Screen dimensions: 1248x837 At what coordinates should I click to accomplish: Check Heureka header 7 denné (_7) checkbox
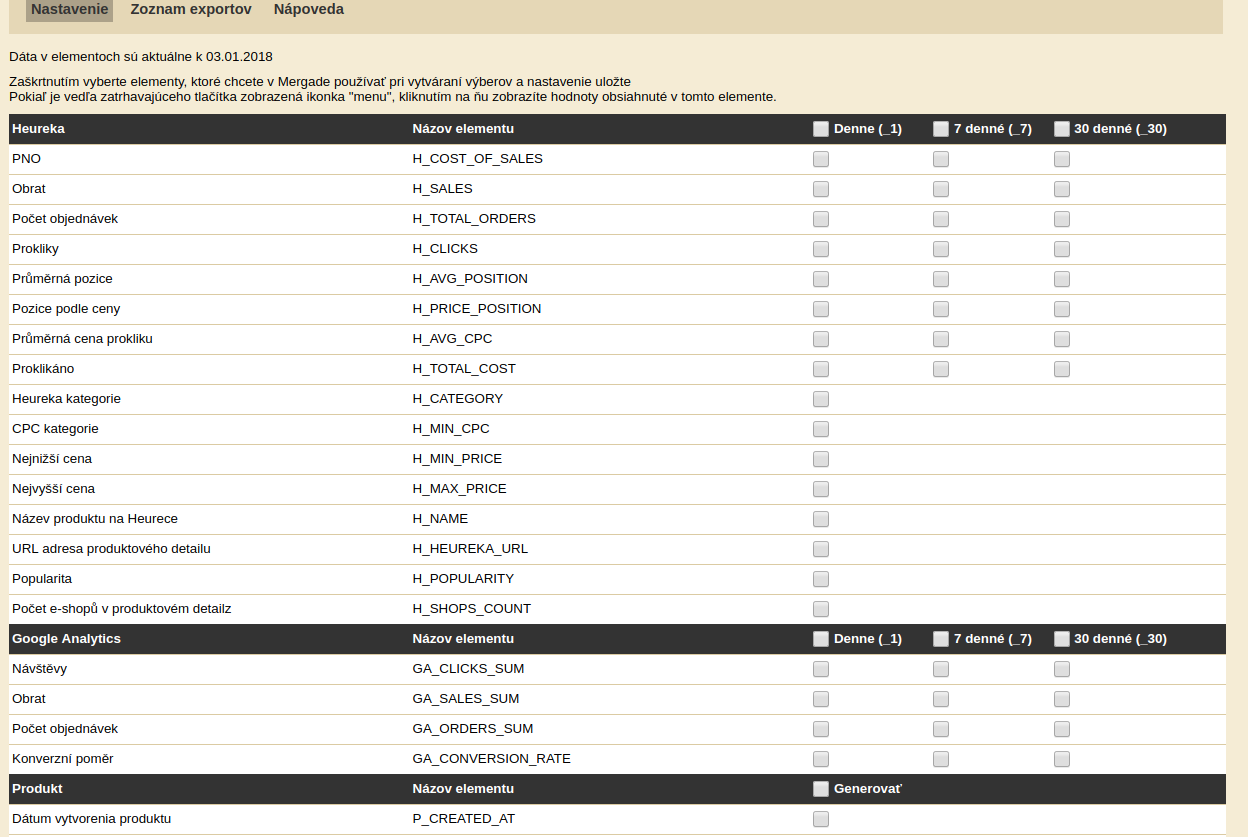pos(941,129)
